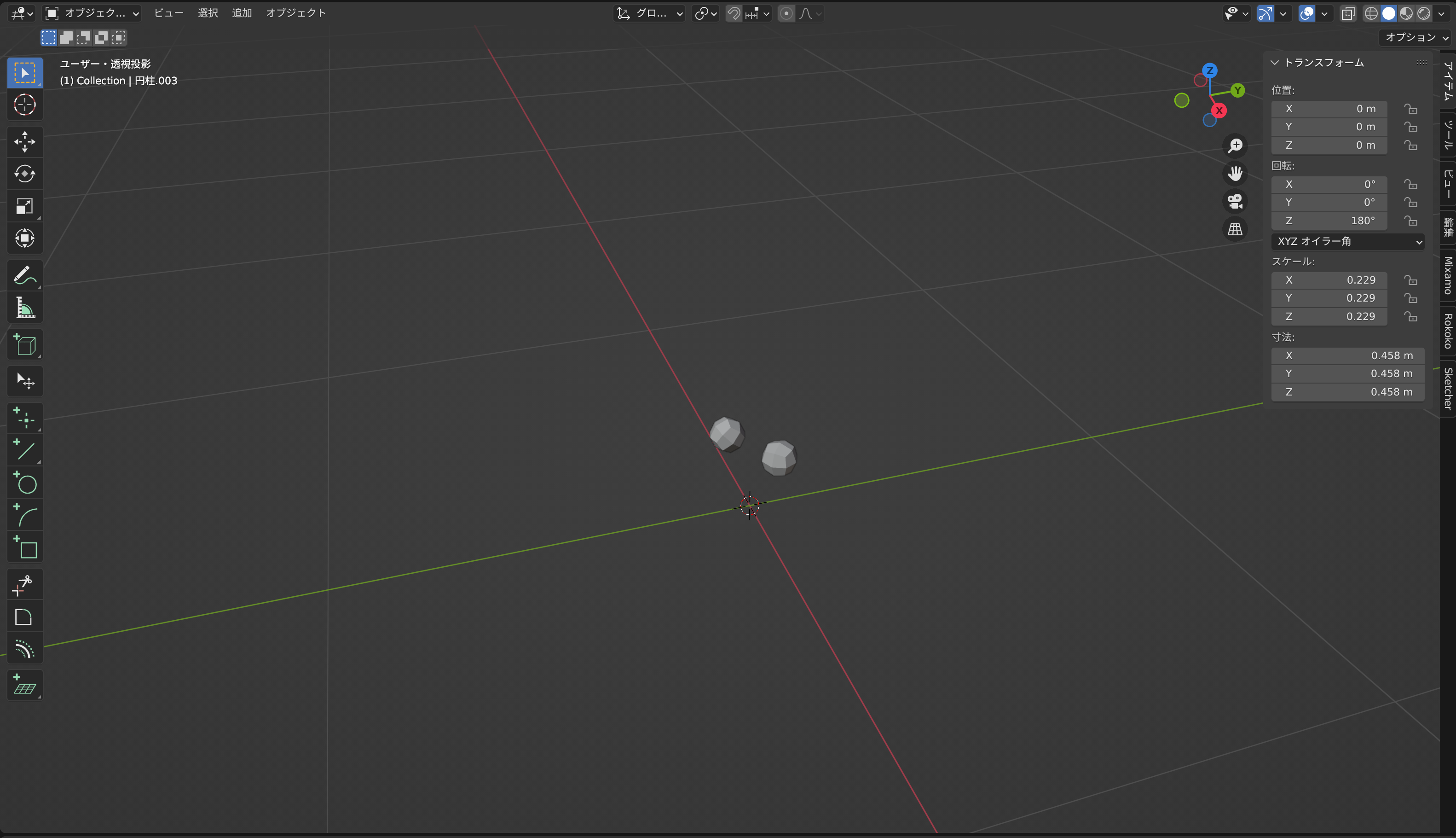This screenshot has height=838, width=1456.
Task: Click the arrow-with-move-cross tool icon
Action: point(25,381)
